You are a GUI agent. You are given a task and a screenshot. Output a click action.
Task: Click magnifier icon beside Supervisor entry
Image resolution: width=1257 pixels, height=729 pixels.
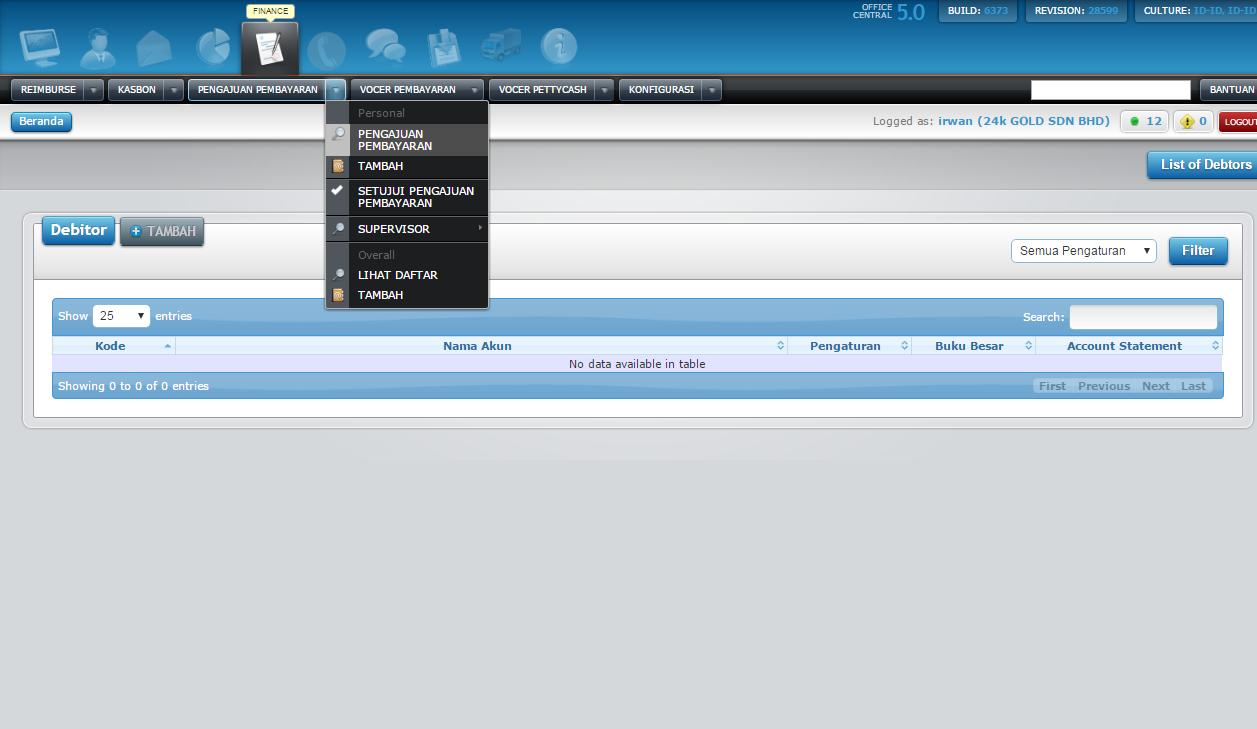pyautogui.click(x=338, y=229)
